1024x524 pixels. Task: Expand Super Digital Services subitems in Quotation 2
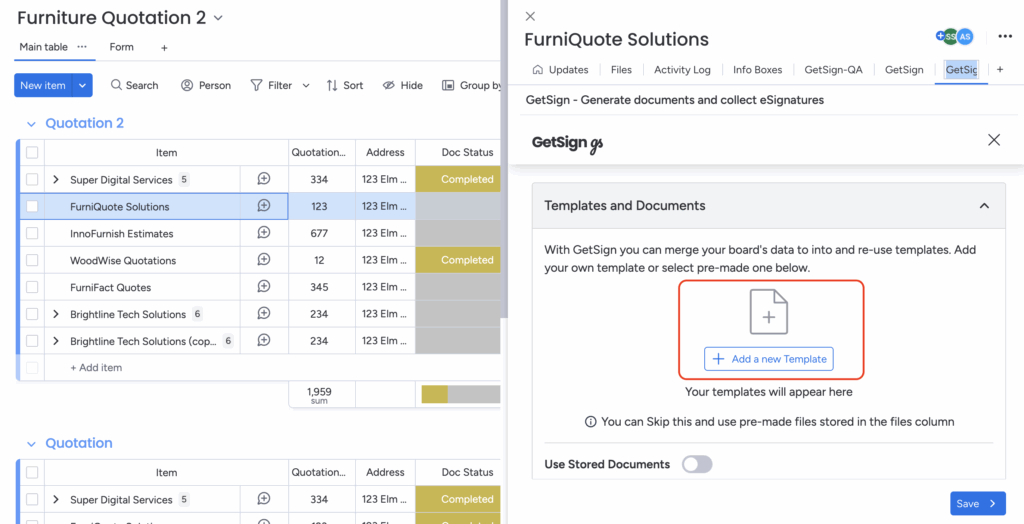(56, 179)
